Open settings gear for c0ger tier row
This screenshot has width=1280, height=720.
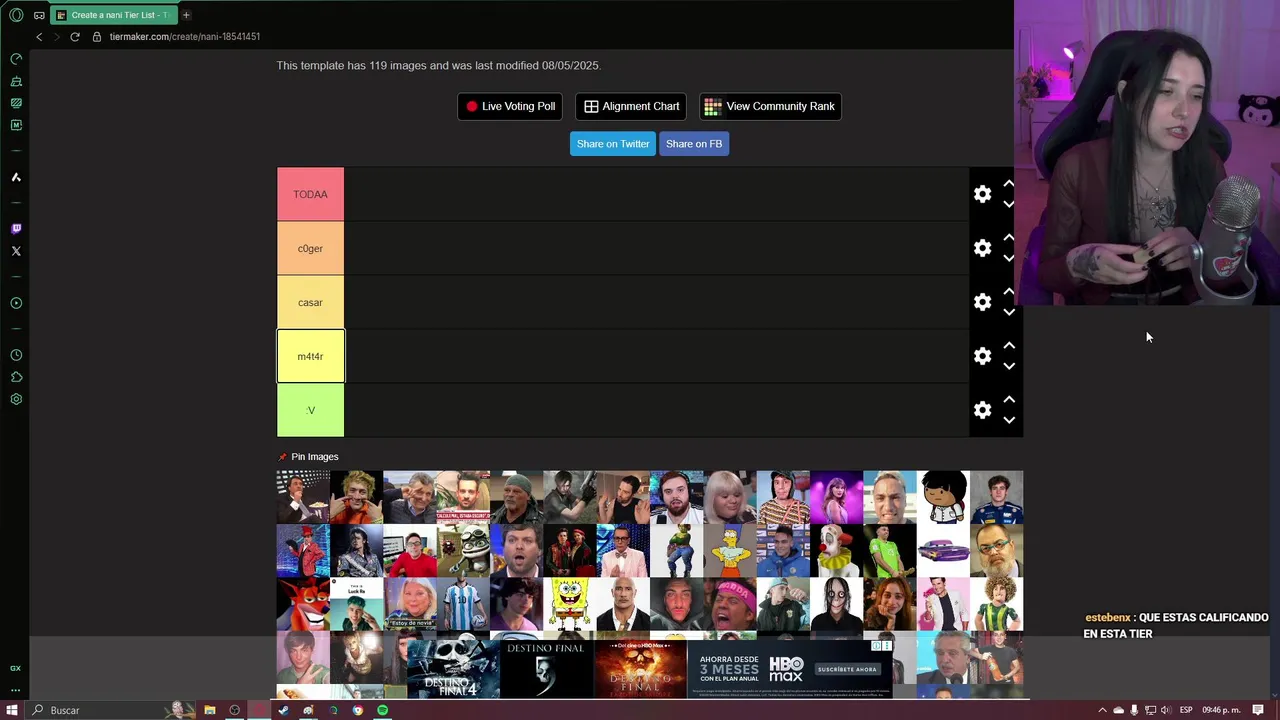pos(982,248)
